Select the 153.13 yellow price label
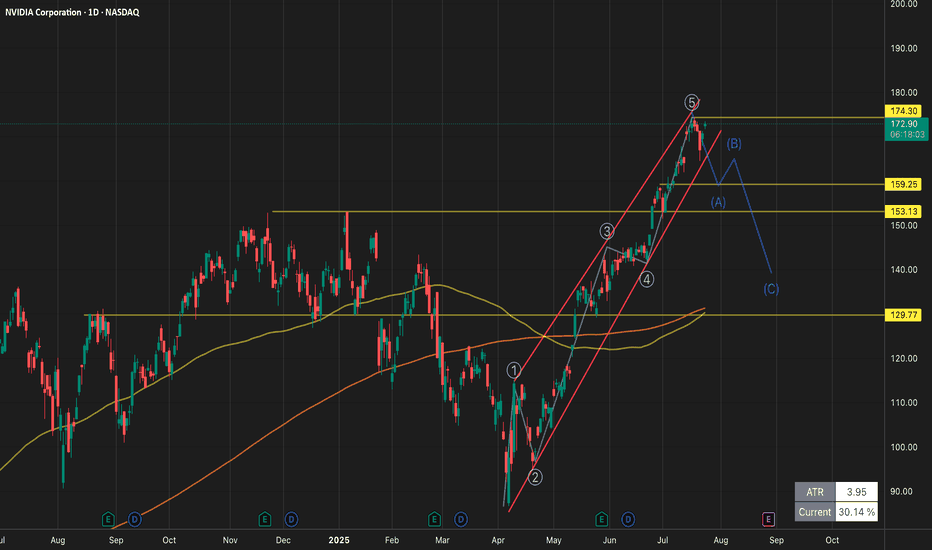This screenshot has height=550, width=932. [x=903, y=211]
